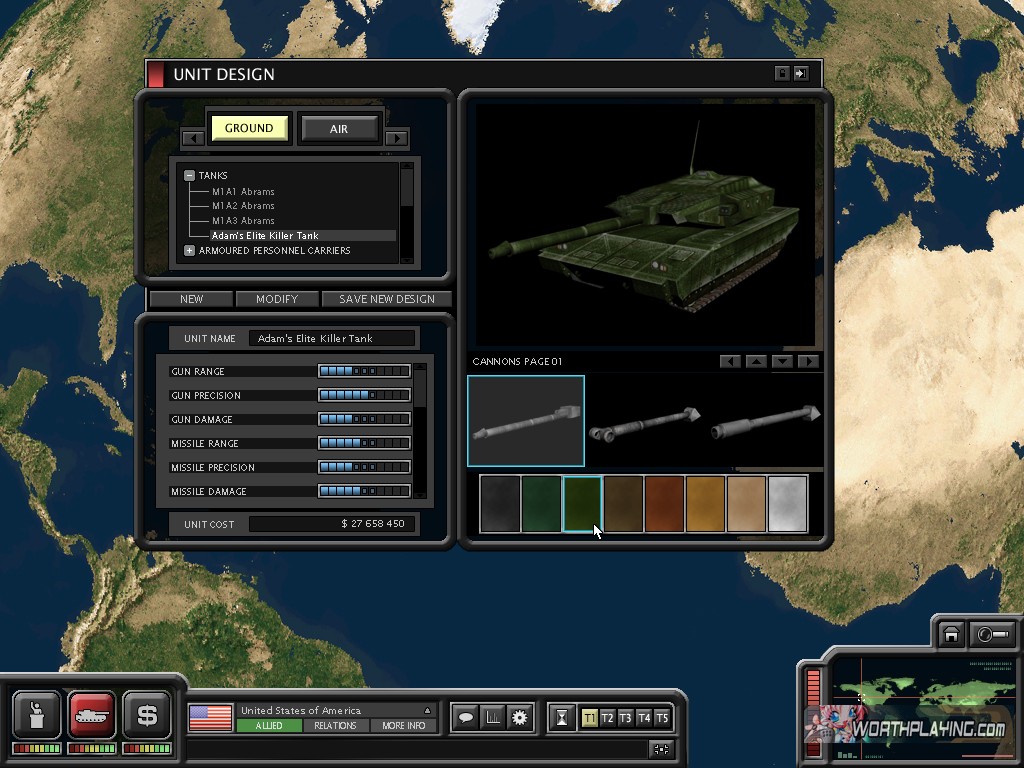Open the political sphere podium icon
This screenshot has height=768, width=1024.
point(37,714)
